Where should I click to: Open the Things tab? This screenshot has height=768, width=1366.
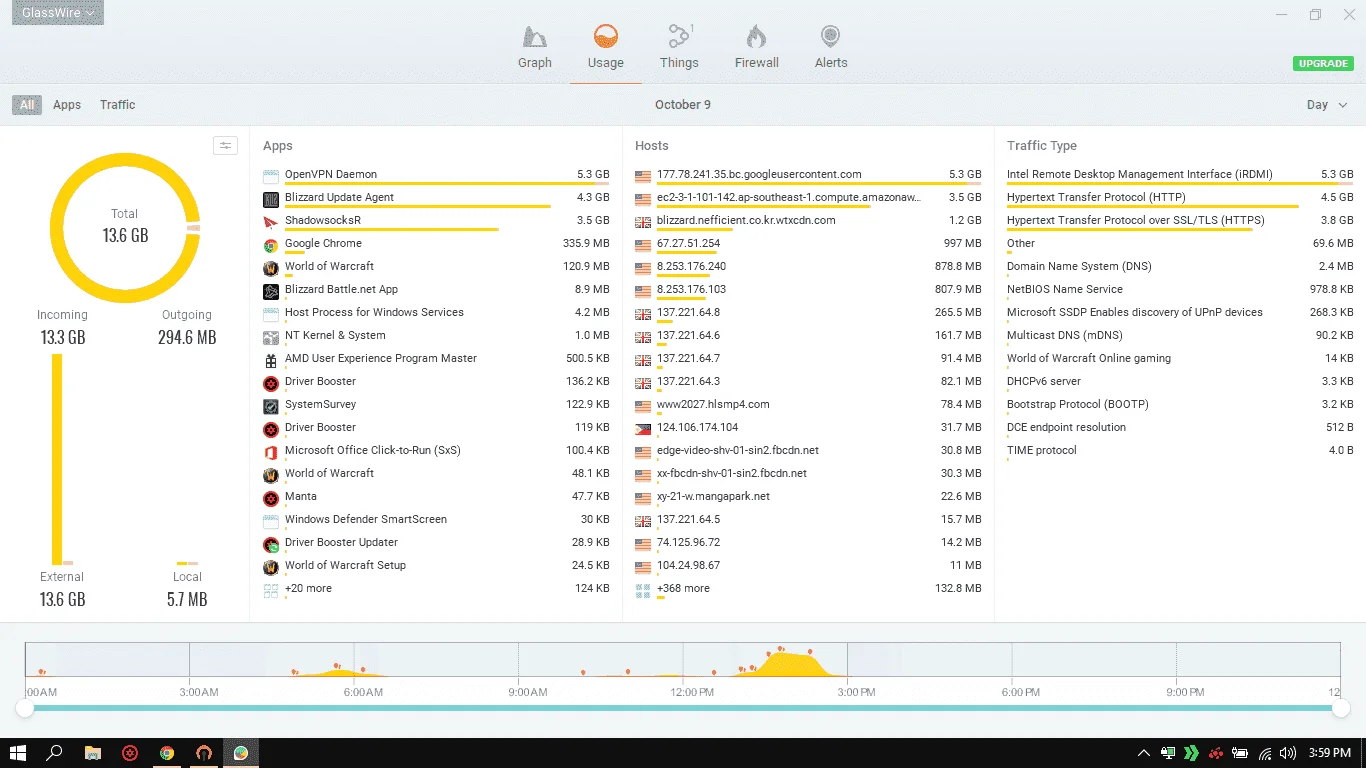679,48
